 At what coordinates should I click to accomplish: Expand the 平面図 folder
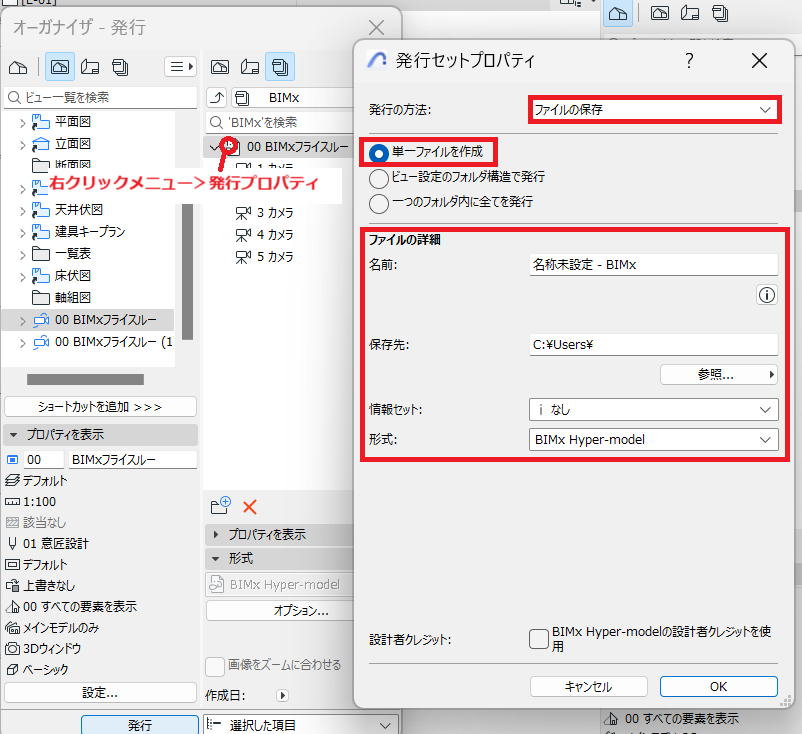23,123
